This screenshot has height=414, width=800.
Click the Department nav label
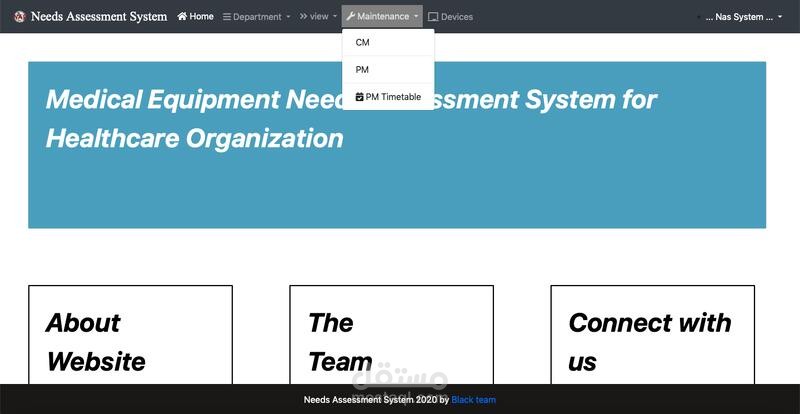coord(257,17)
